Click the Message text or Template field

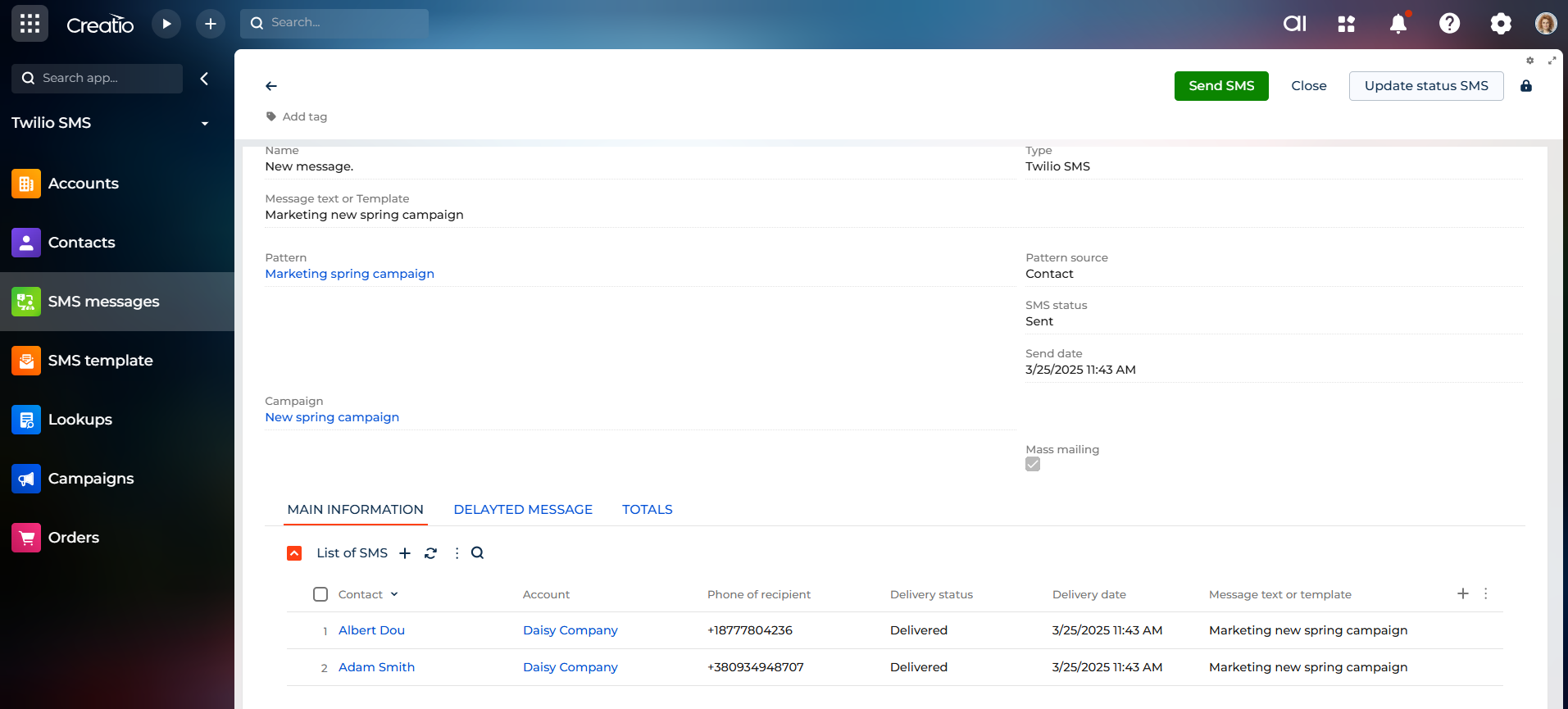[x=893, y=215]
